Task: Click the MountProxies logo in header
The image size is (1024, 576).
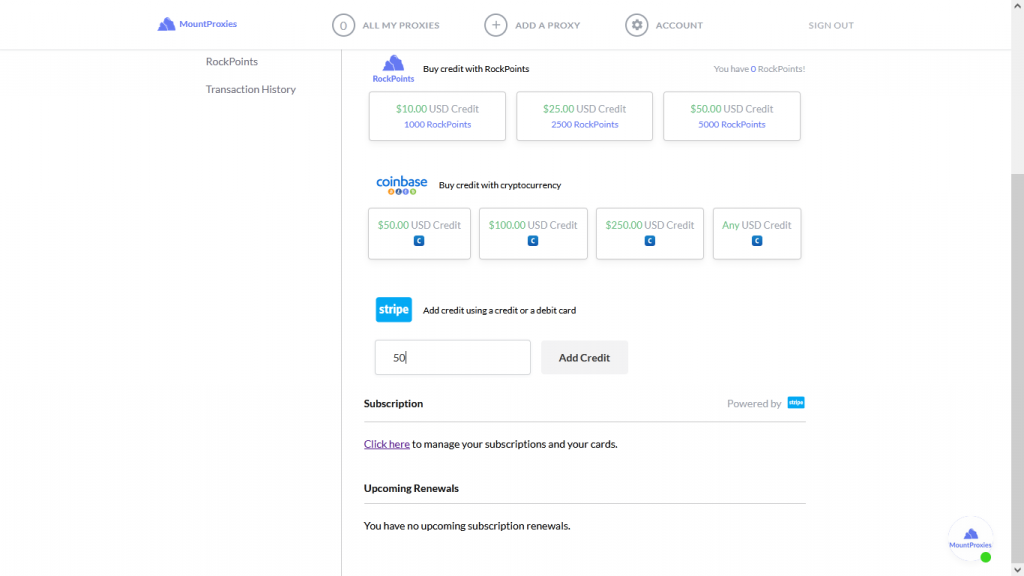Action: pos(197,24)
